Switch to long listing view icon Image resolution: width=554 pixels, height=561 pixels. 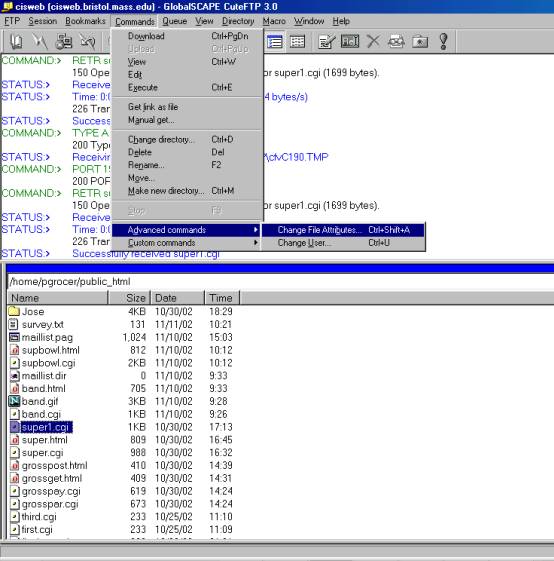click(x=274, y=42)
